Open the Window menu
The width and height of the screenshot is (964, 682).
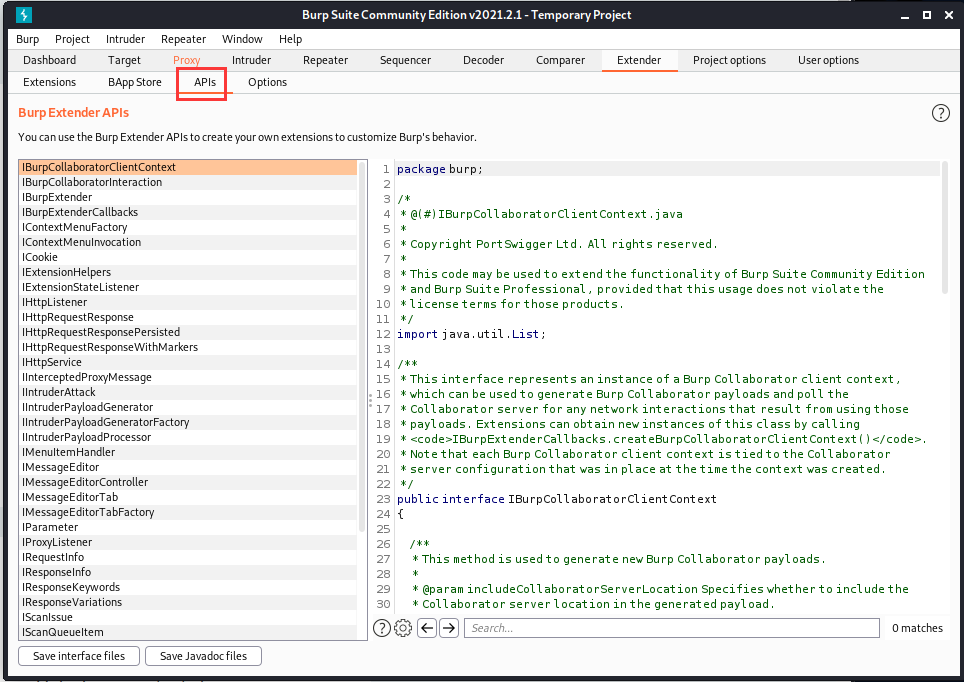(242, 39)
